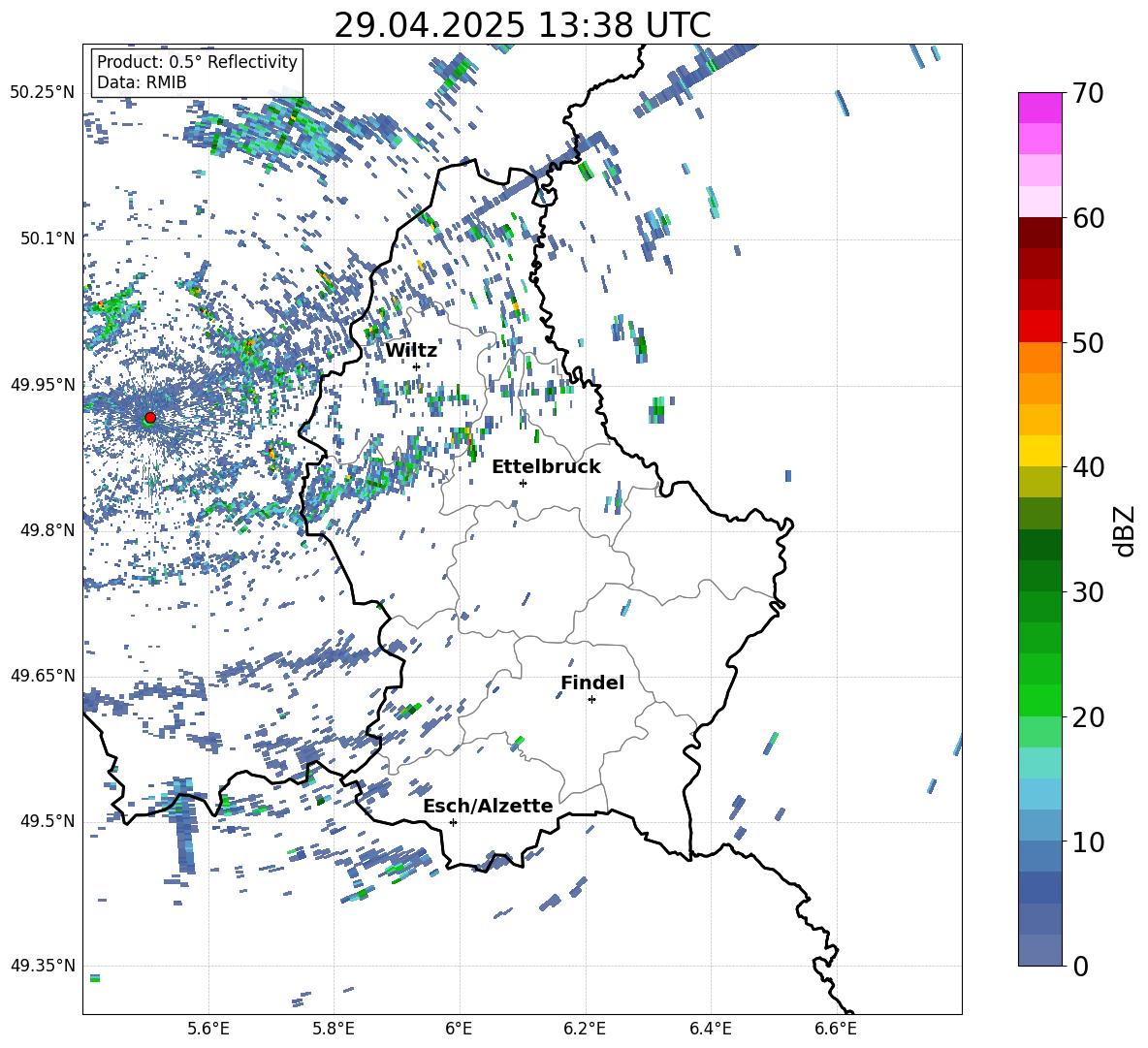The height and width of the screenshot is (1048, 1148).
Task: Click the Ettelbruck station cross marker
Action: click(523, 483)
